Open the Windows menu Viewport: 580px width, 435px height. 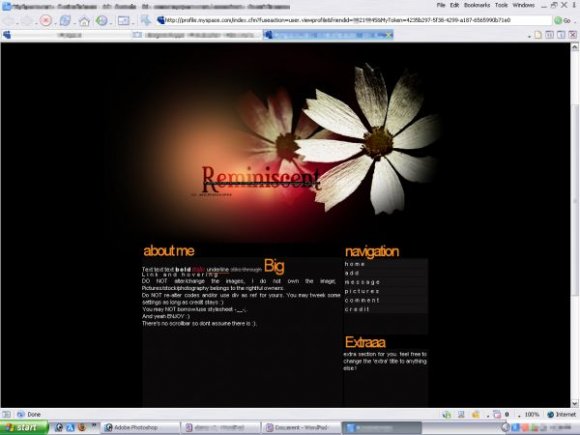pyautogui.click(x=523, y=5)
